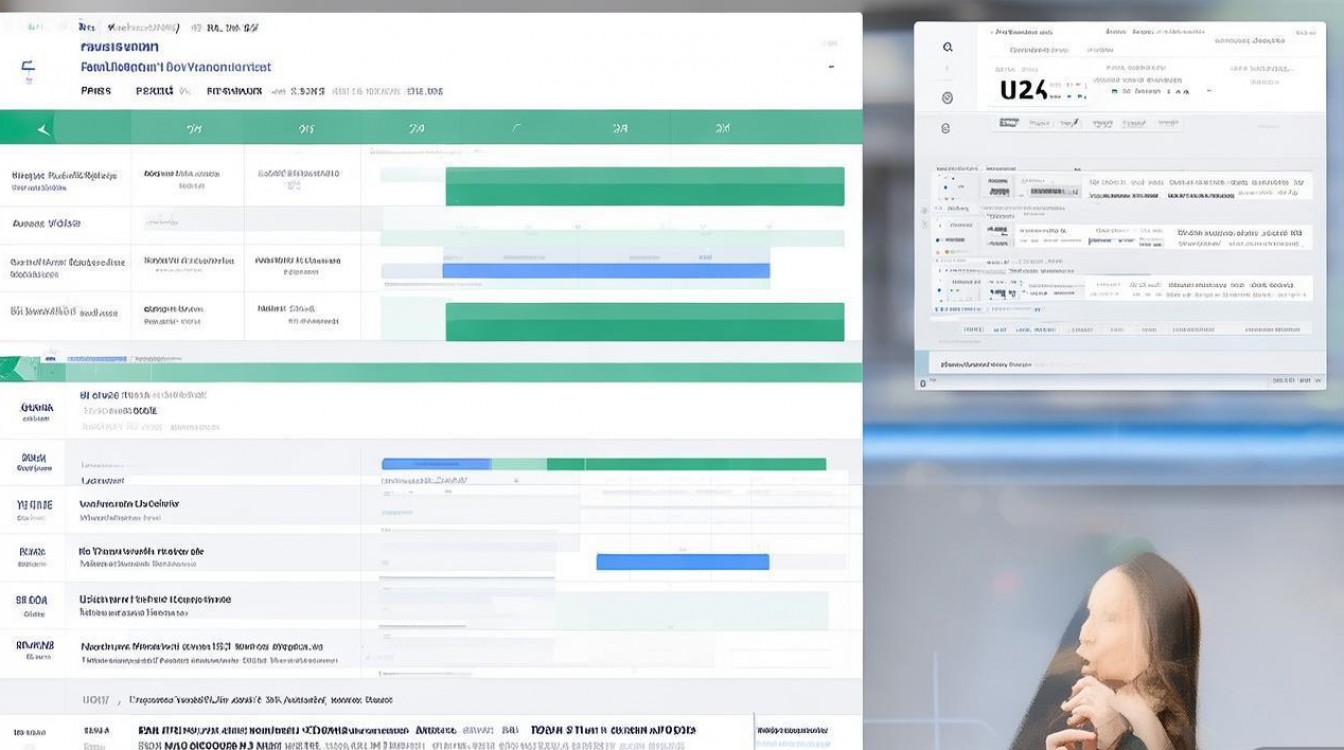
Task: Click the small icon left of the page title
Action: pyautogui.click(x=27, y=69)
